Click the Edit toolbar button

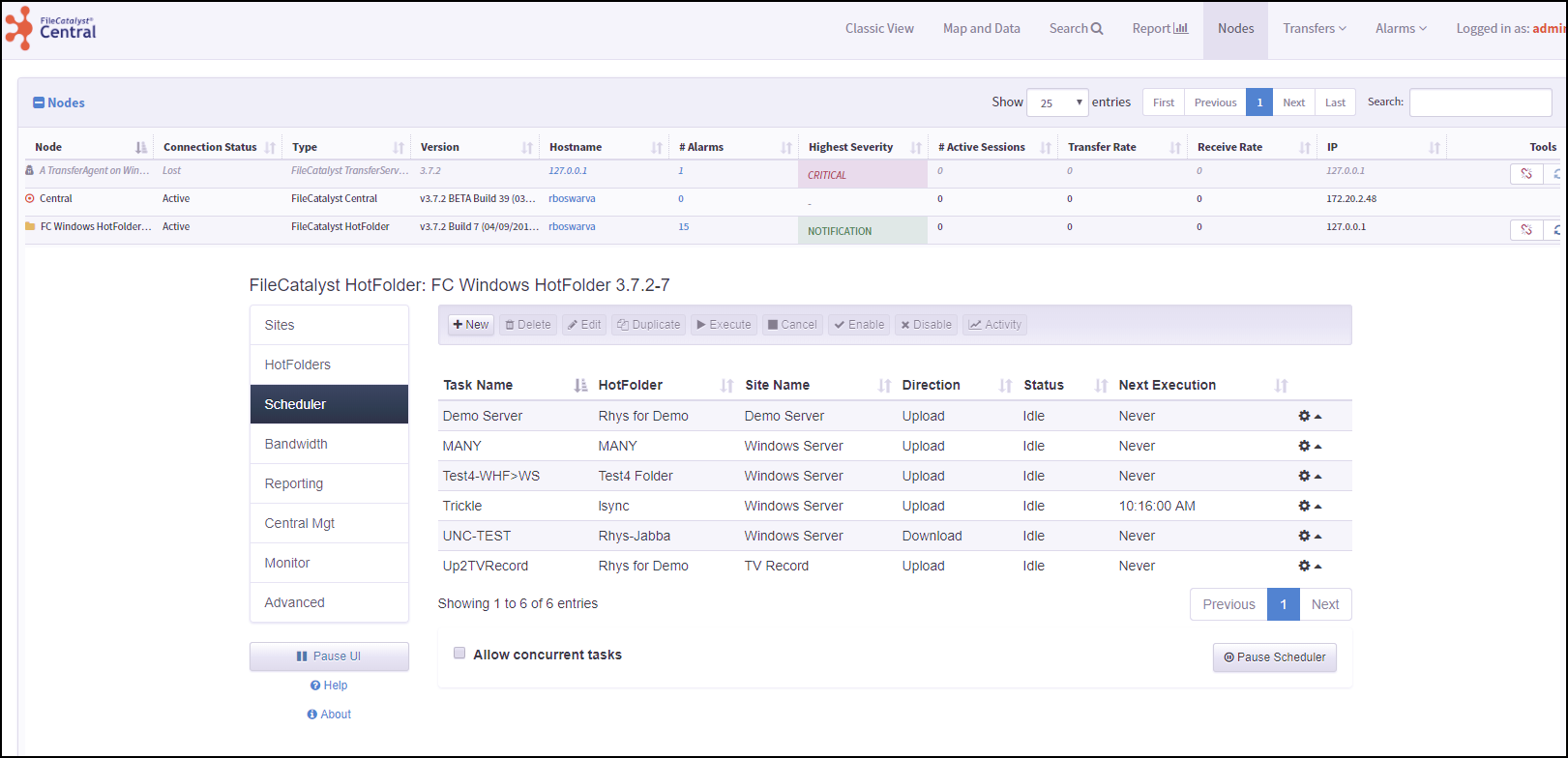(x=583, y=325)
